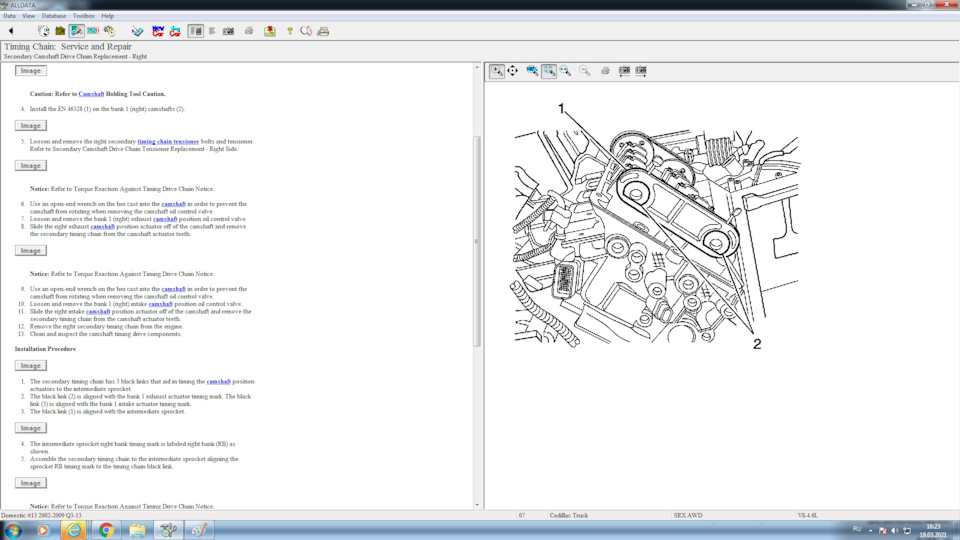Open the timing chain tensioner link

168,142
